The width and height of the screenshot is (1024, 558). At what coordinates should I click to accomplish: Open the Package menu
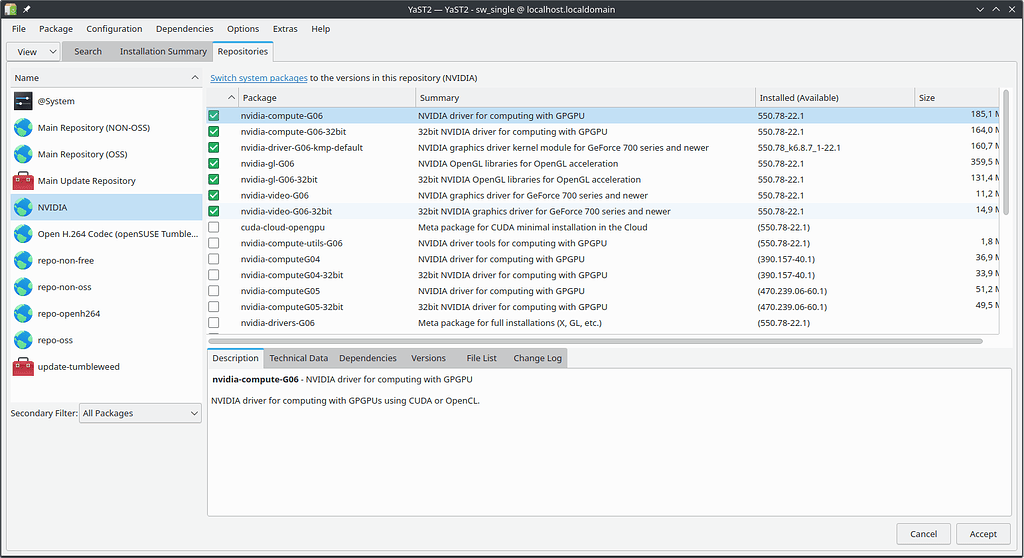pos(56,29)
